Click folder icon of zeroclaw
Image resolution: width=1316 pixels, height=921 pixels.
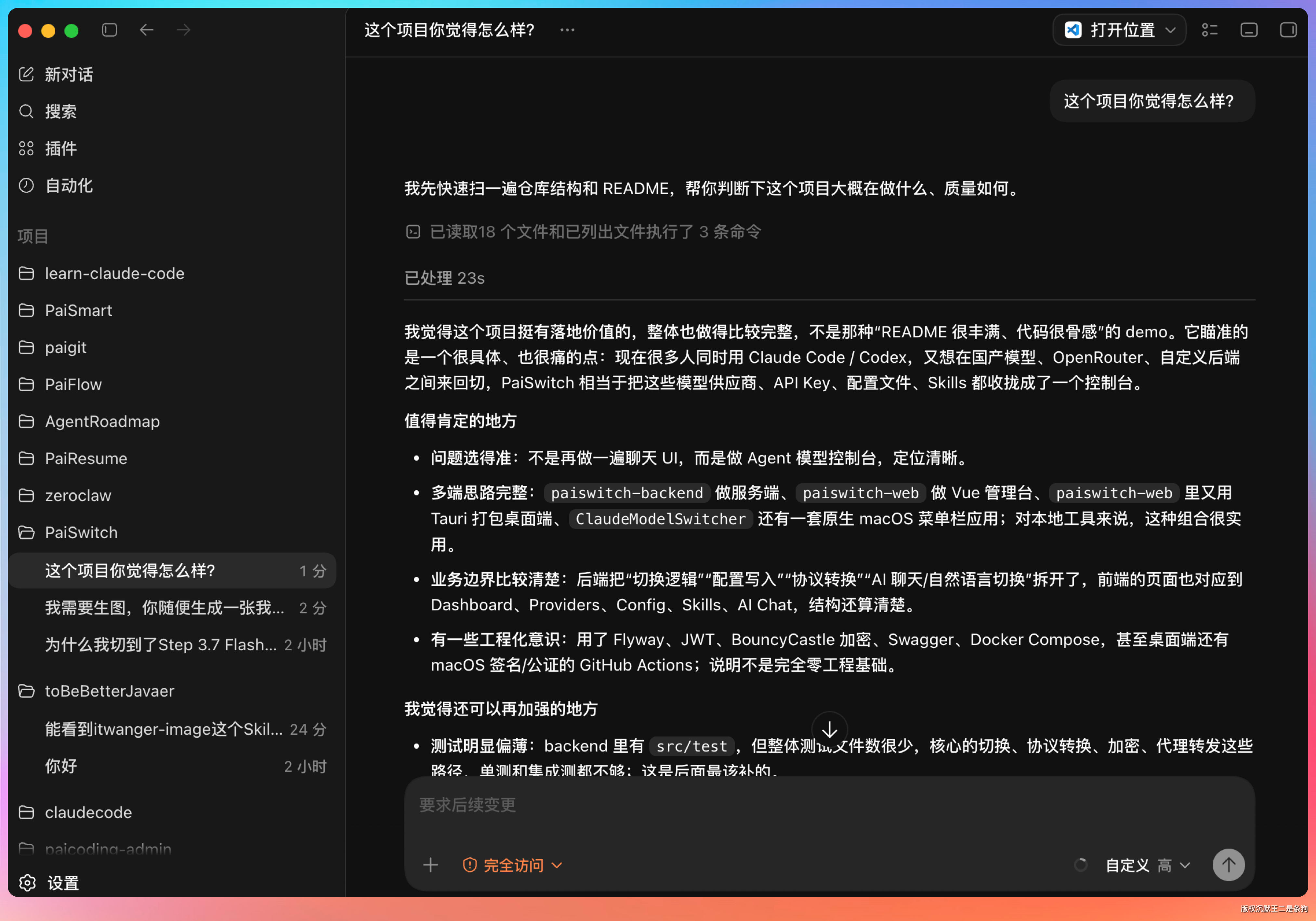(26, 495)
